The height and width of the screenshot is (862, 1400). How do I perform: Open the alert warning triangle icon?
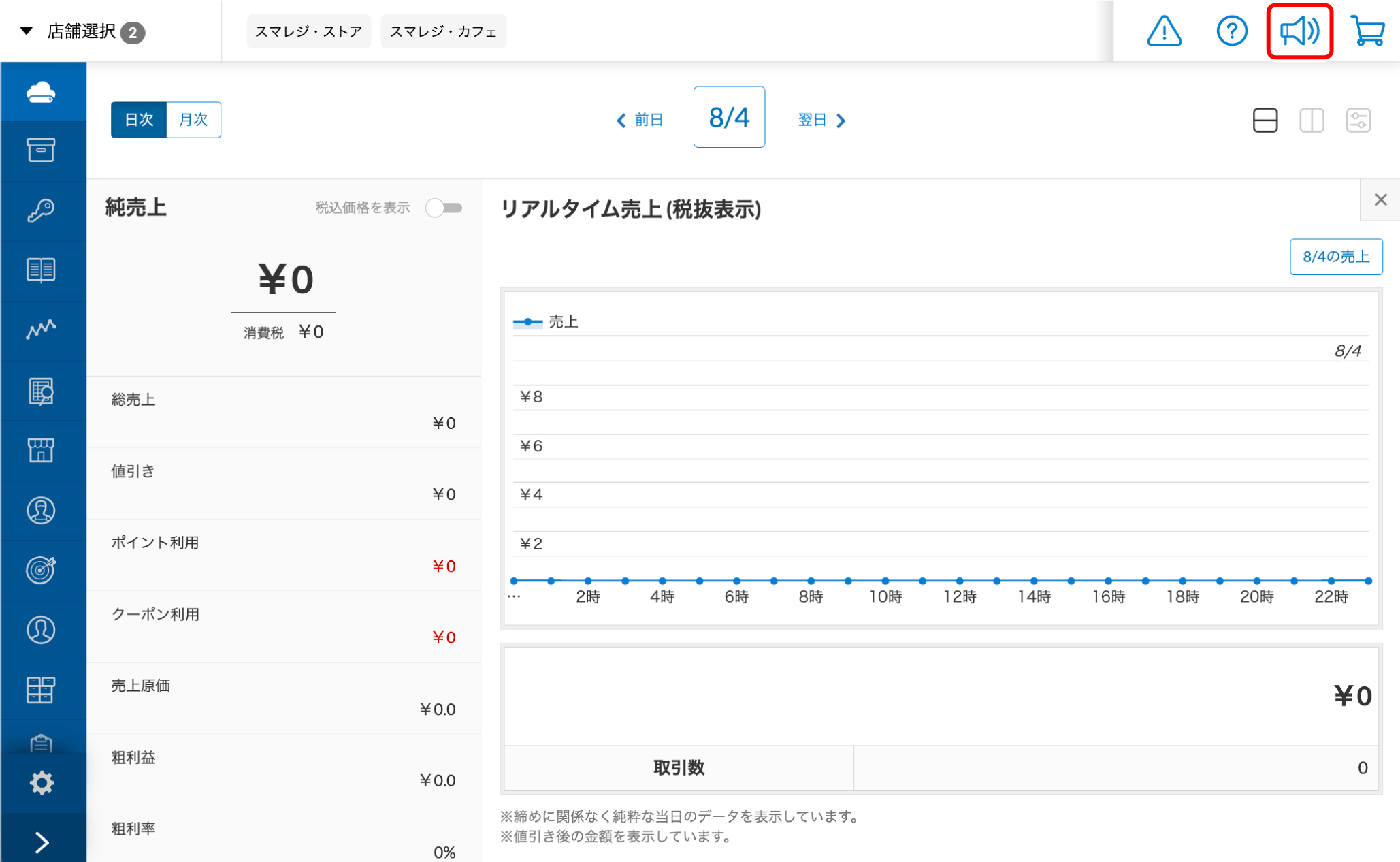(1164, 31)
